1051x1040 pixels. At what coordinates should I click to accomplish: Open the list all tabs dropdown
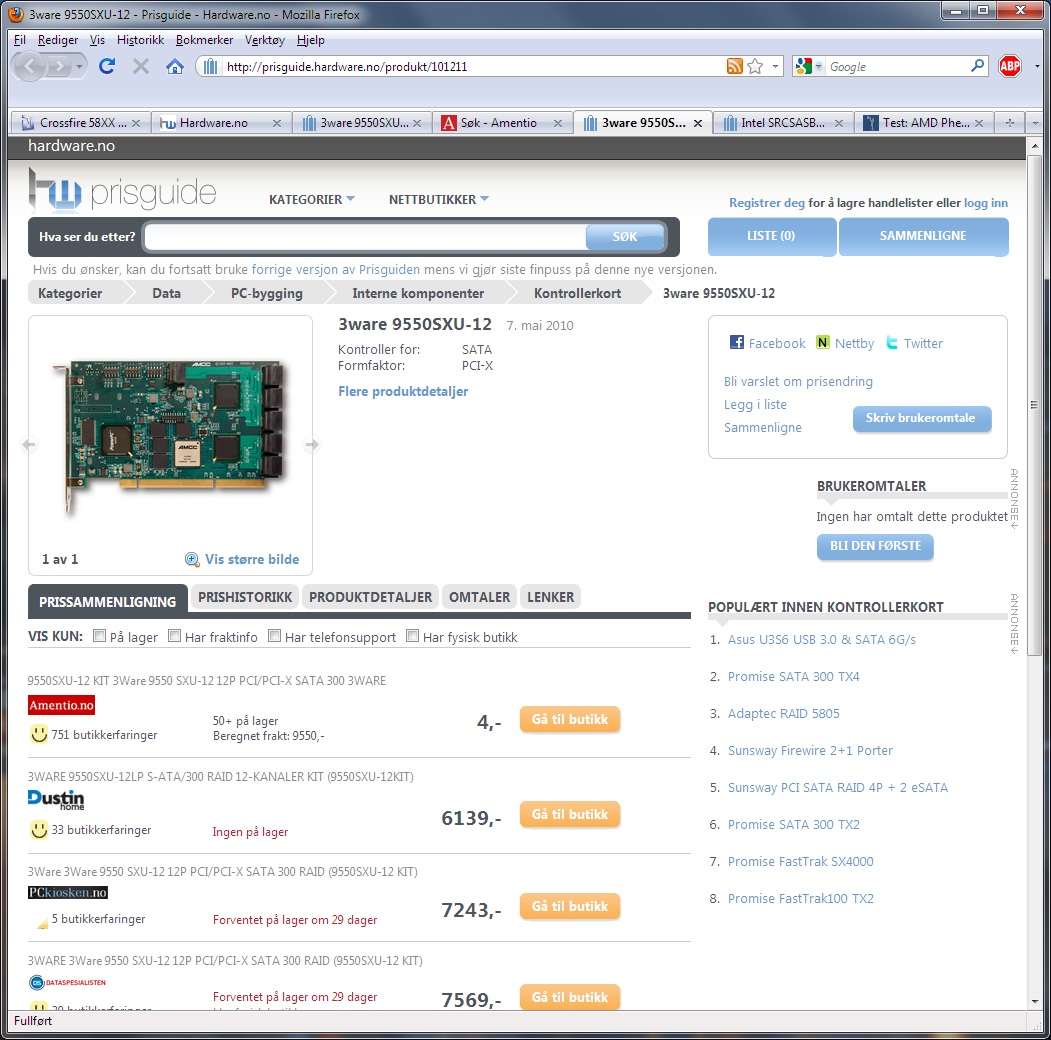[x=1035, y=123]
